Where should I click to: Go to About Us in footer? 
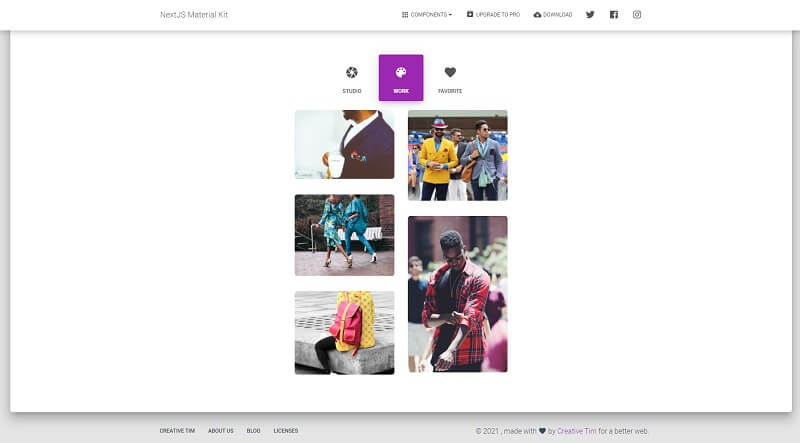point(221,431)
